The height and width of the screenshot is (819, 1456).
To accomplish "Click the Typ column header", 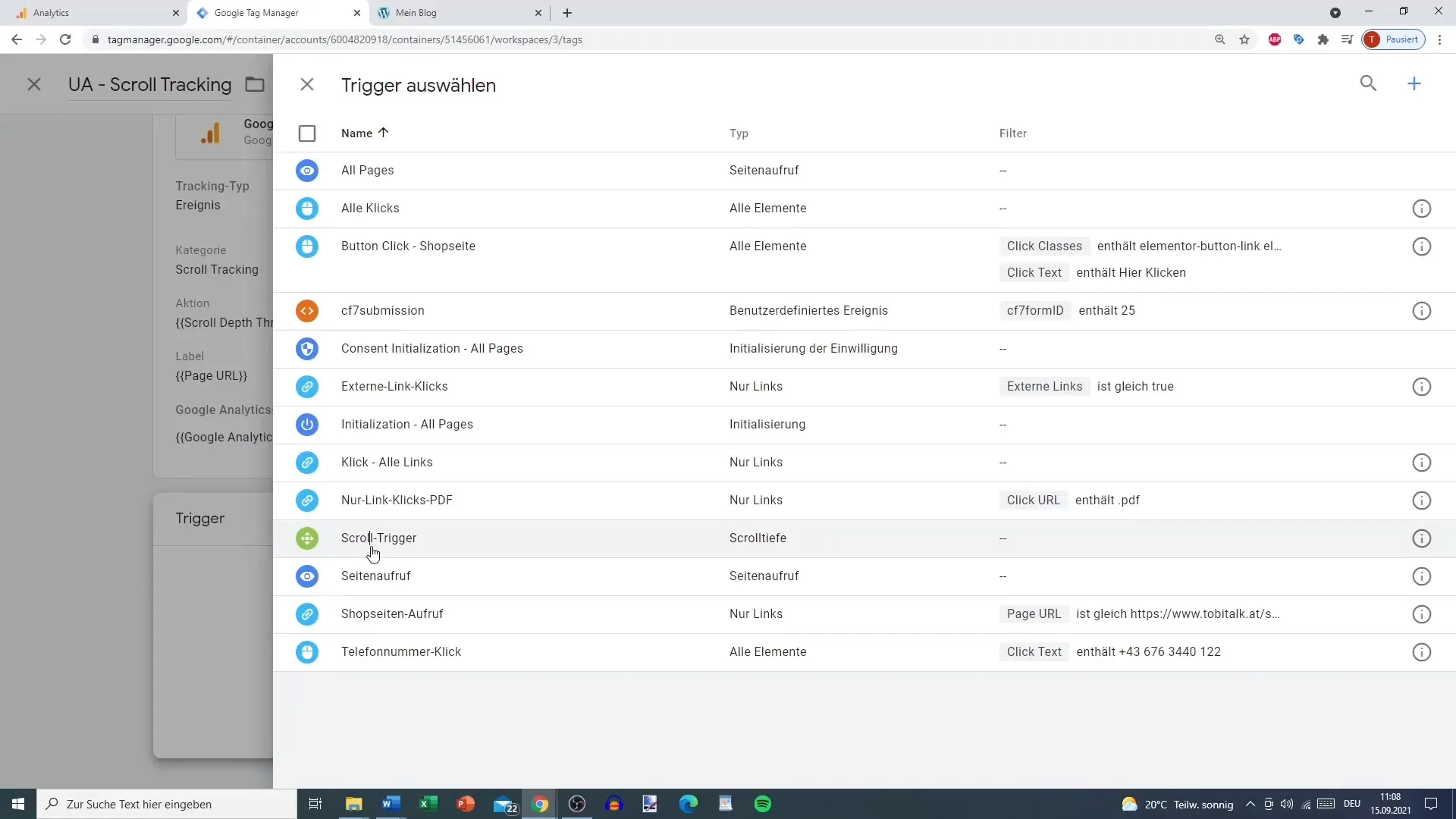I will [739, 133].
